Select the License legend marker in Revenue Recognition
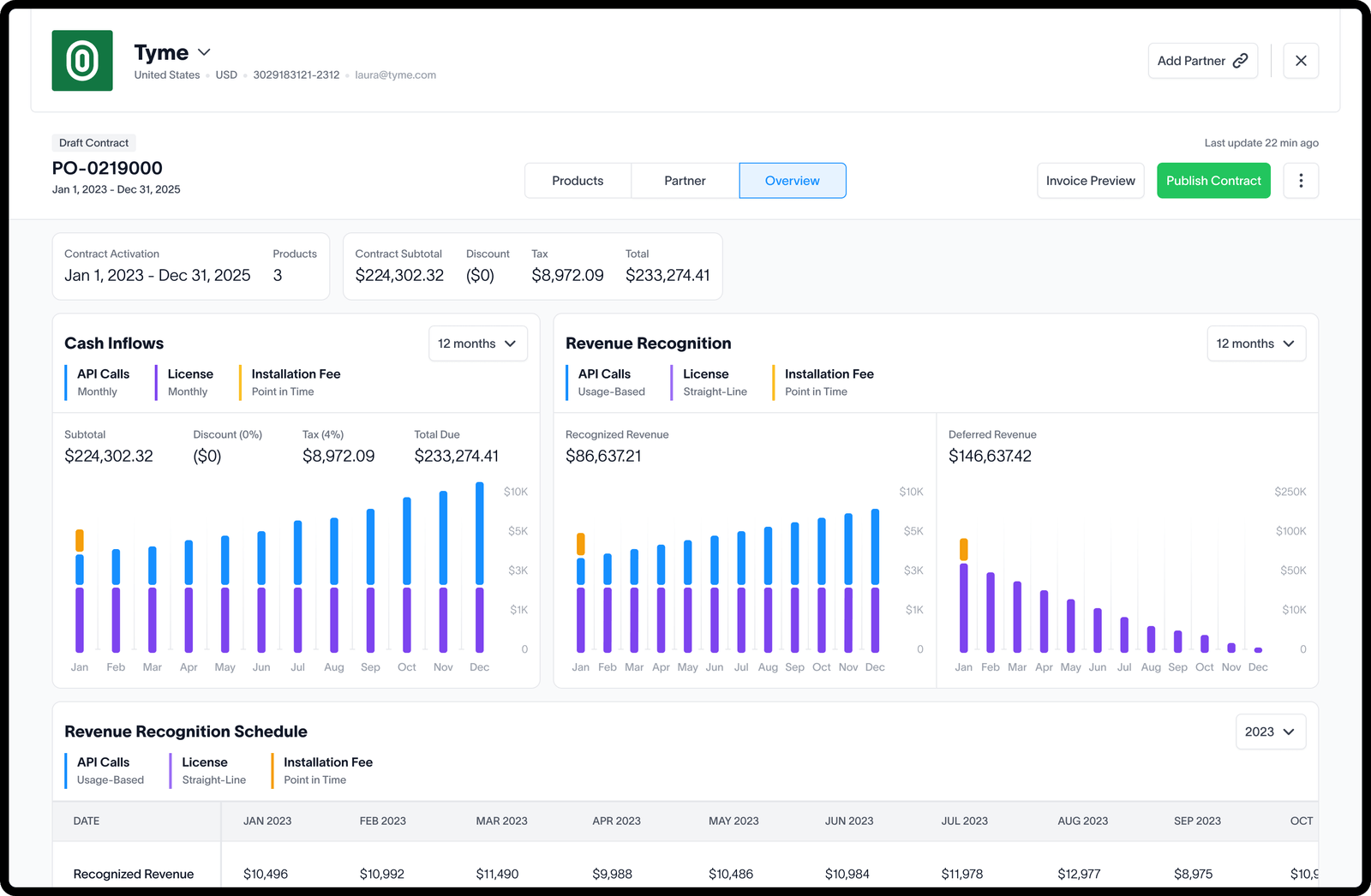 [672, 382]
